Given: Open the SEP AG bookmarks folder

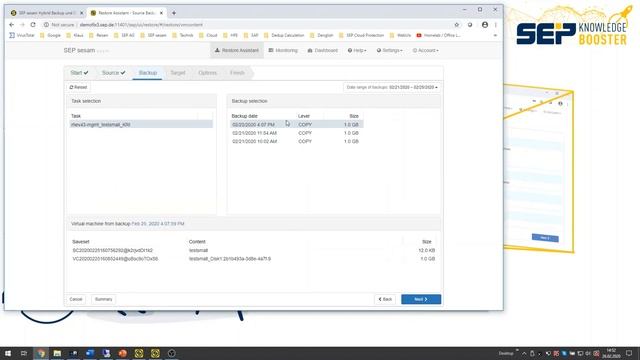Looking at the screenshot, I should [124, 36].
